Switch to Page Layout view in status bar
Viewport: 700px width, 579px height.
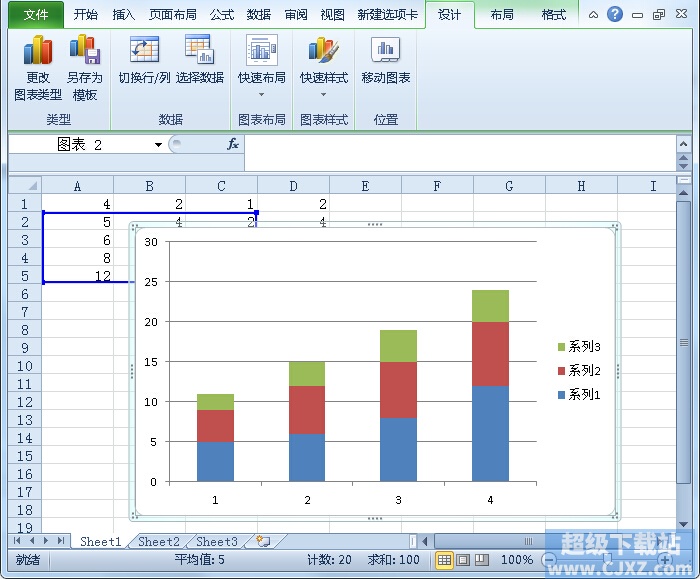coord(463,560)
